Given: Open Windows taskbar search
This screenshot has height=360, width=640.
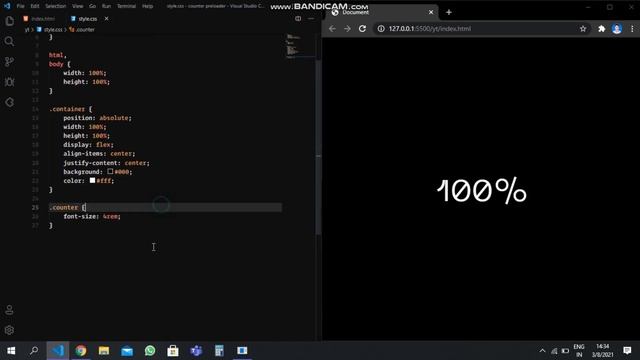Looking at the screenshot, I should point(34,351).
